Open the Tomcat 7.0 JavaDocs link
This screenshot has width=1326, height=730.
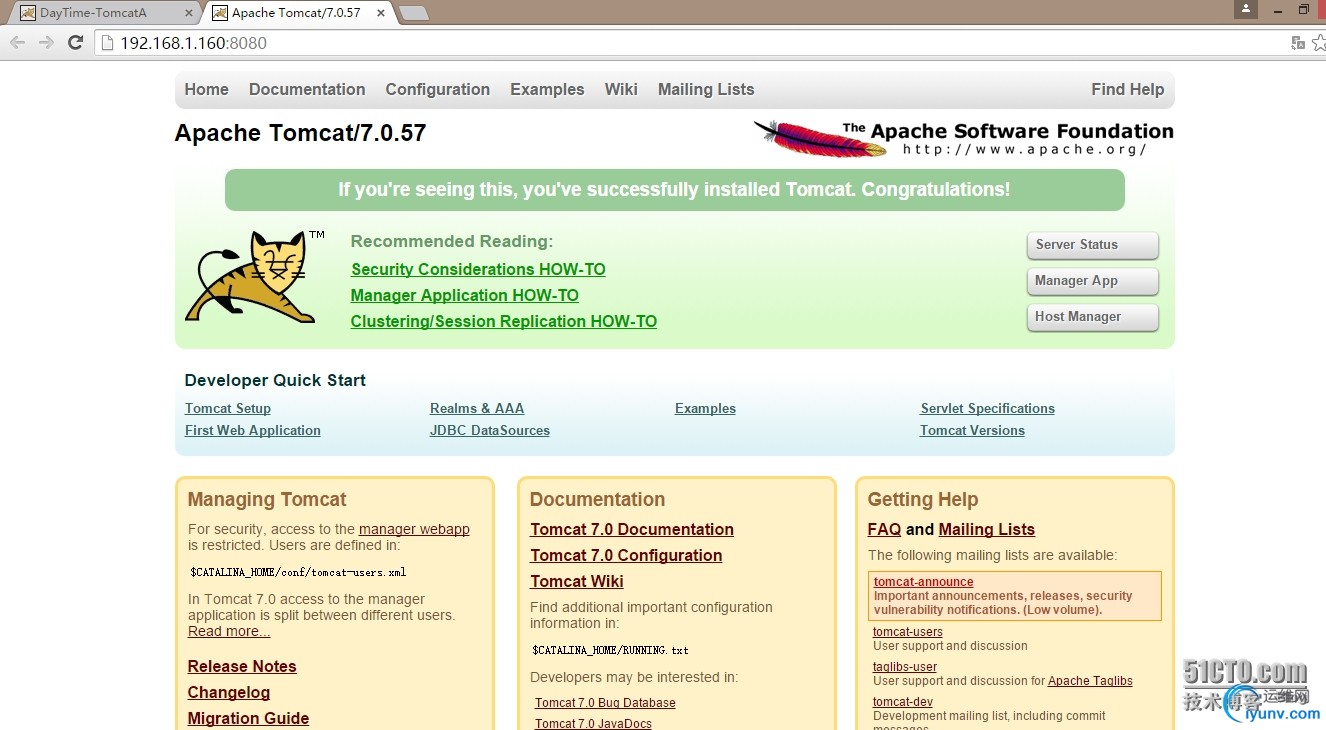pos(593,724)
